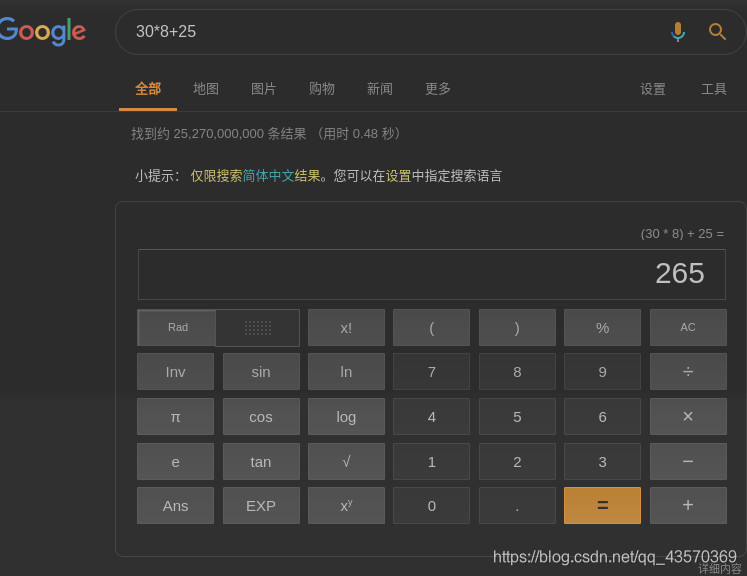Insert a right parenthesis

point(517,327)
